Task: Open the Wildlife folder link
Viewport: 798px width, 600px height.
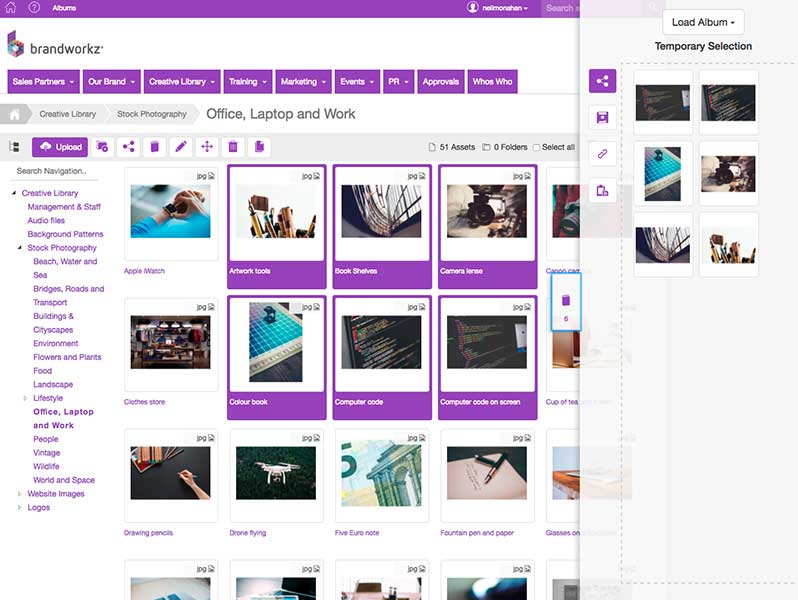Action: [46, 467]
